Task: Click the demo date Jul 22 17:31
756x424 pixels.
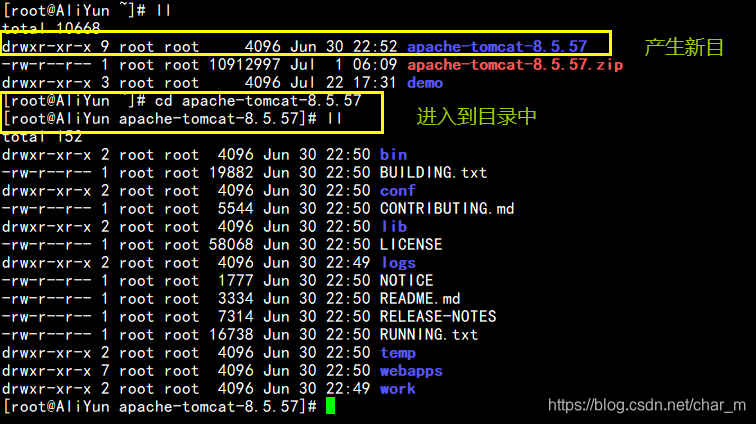Action: point(343,83)
